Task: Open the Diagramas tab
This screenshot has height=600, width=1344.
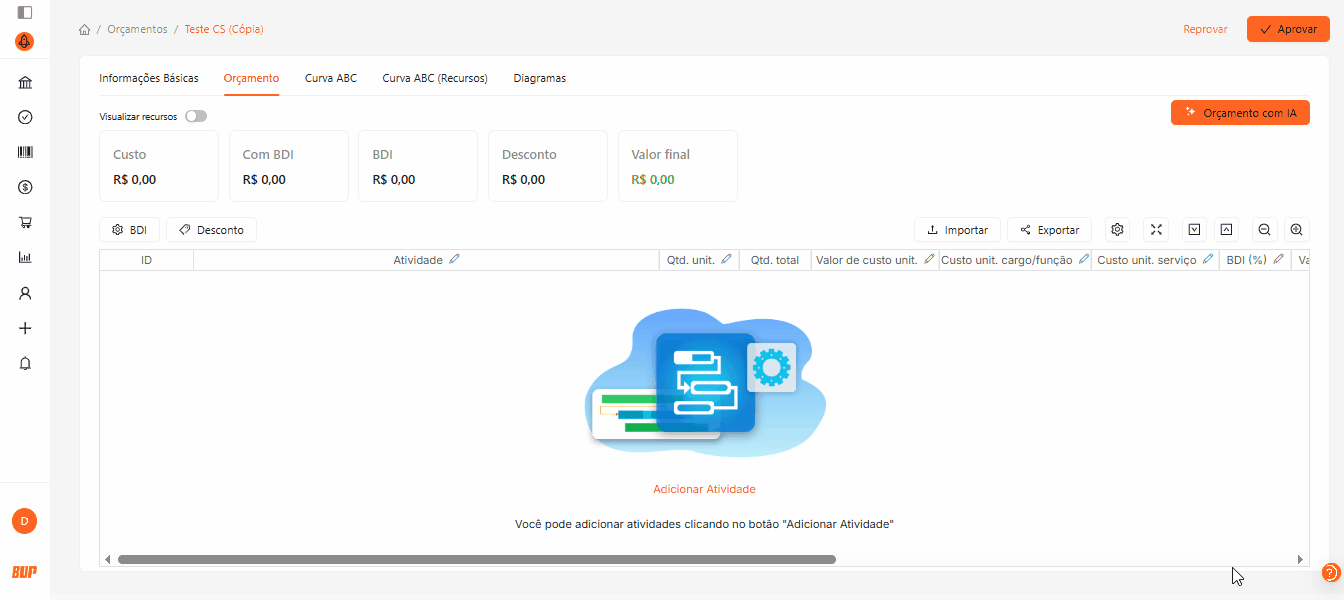Action: coord(539,78)
